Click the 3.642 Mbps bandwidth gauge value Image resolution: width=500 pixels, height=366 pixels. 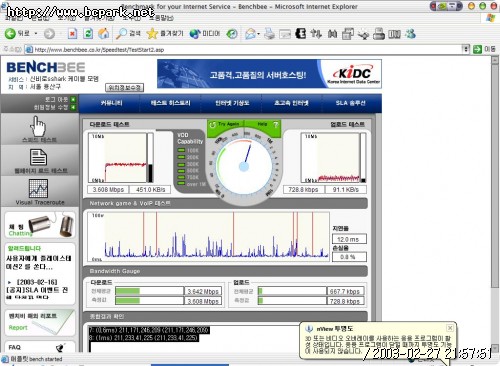(203, 291)
